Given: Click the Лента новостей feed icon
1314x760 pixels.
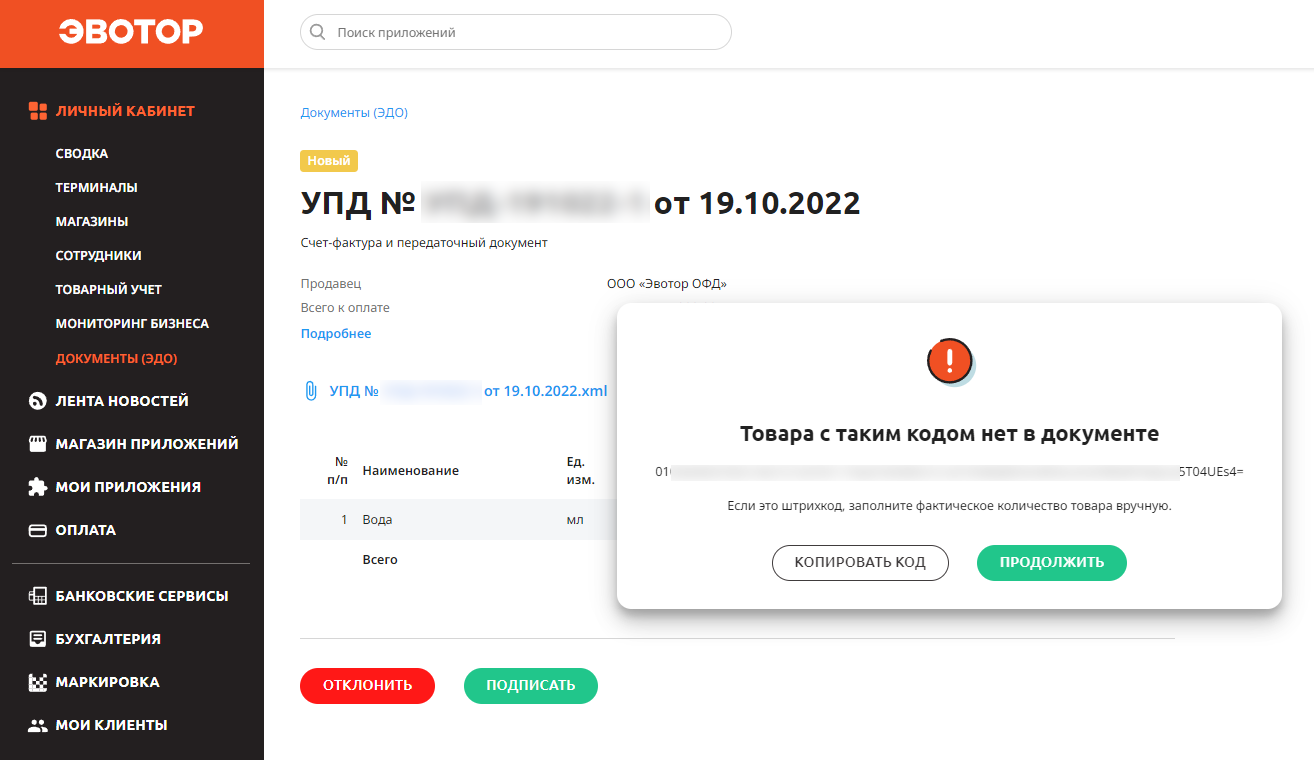Looking at the screenshot, I should pos(38,401).
